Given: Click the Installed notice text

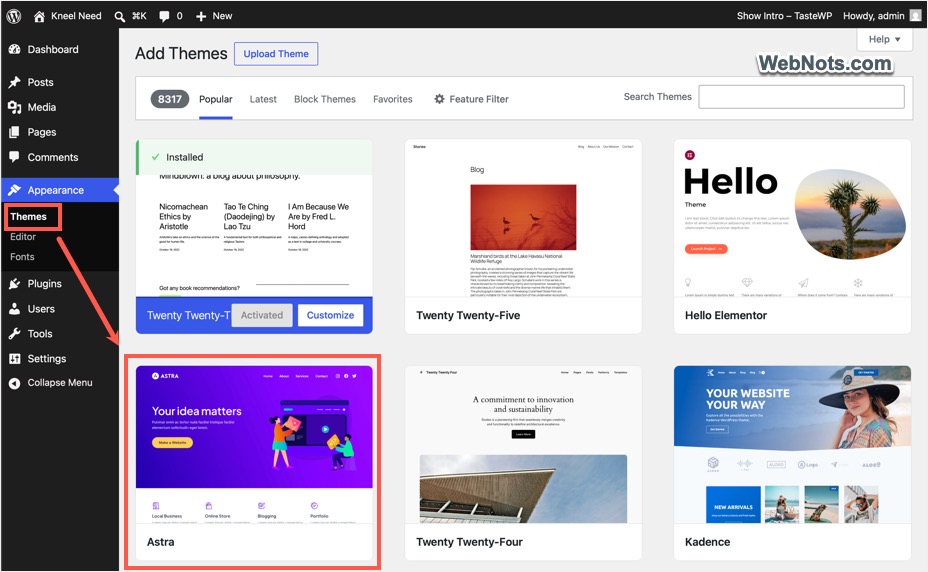Looking at the screenshot, I should [x=184, y=157].
